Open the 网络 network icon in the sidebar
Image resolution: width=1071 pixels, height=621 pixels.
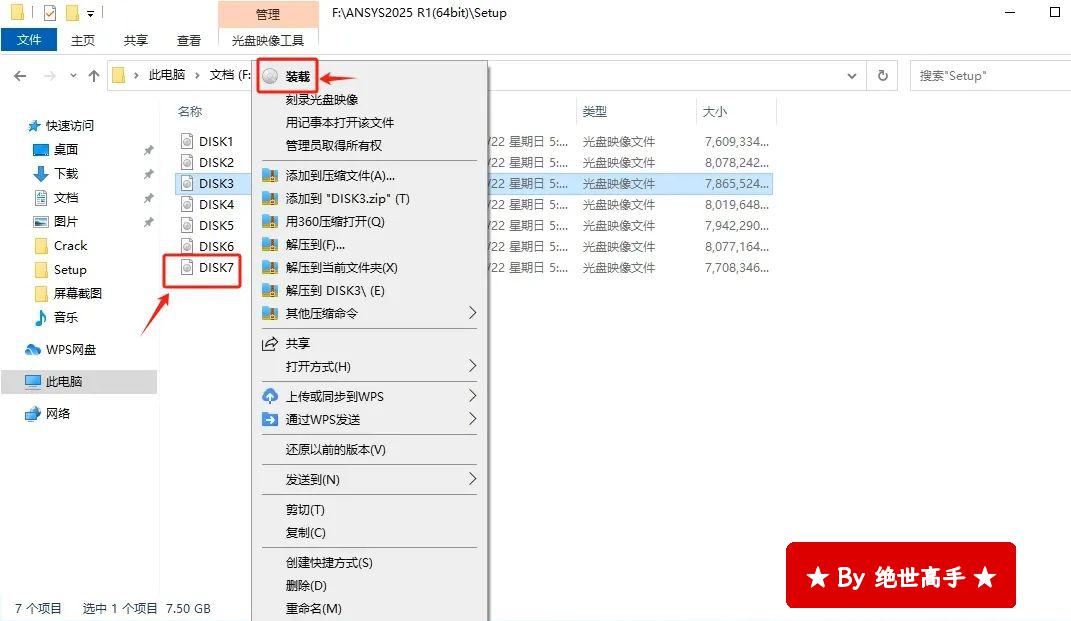pos(33,413)
